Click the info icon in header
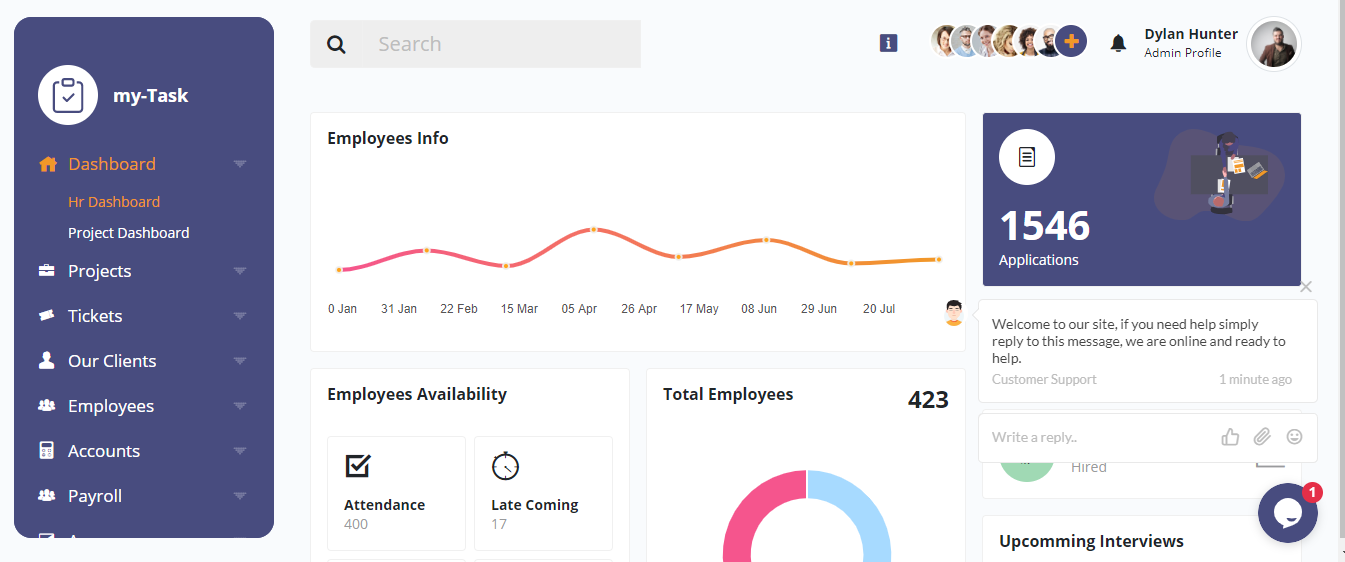This screenshot has width=1345, height=562. (x=888, y=43)
